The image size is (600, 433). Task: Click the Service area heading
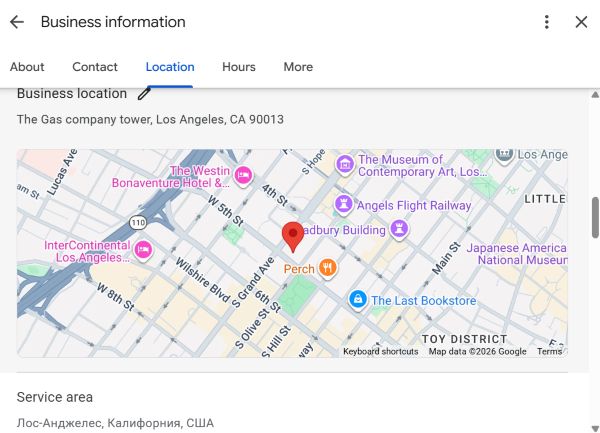55,397
